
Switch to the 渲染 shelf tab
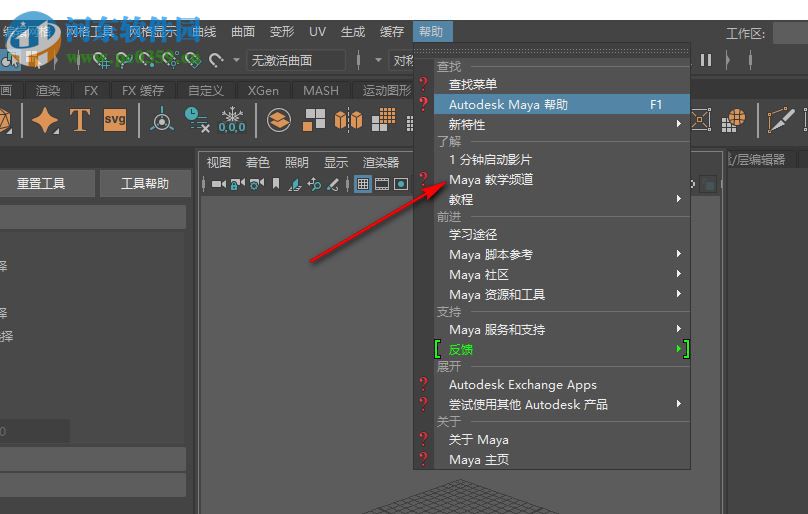click(48, 91)
